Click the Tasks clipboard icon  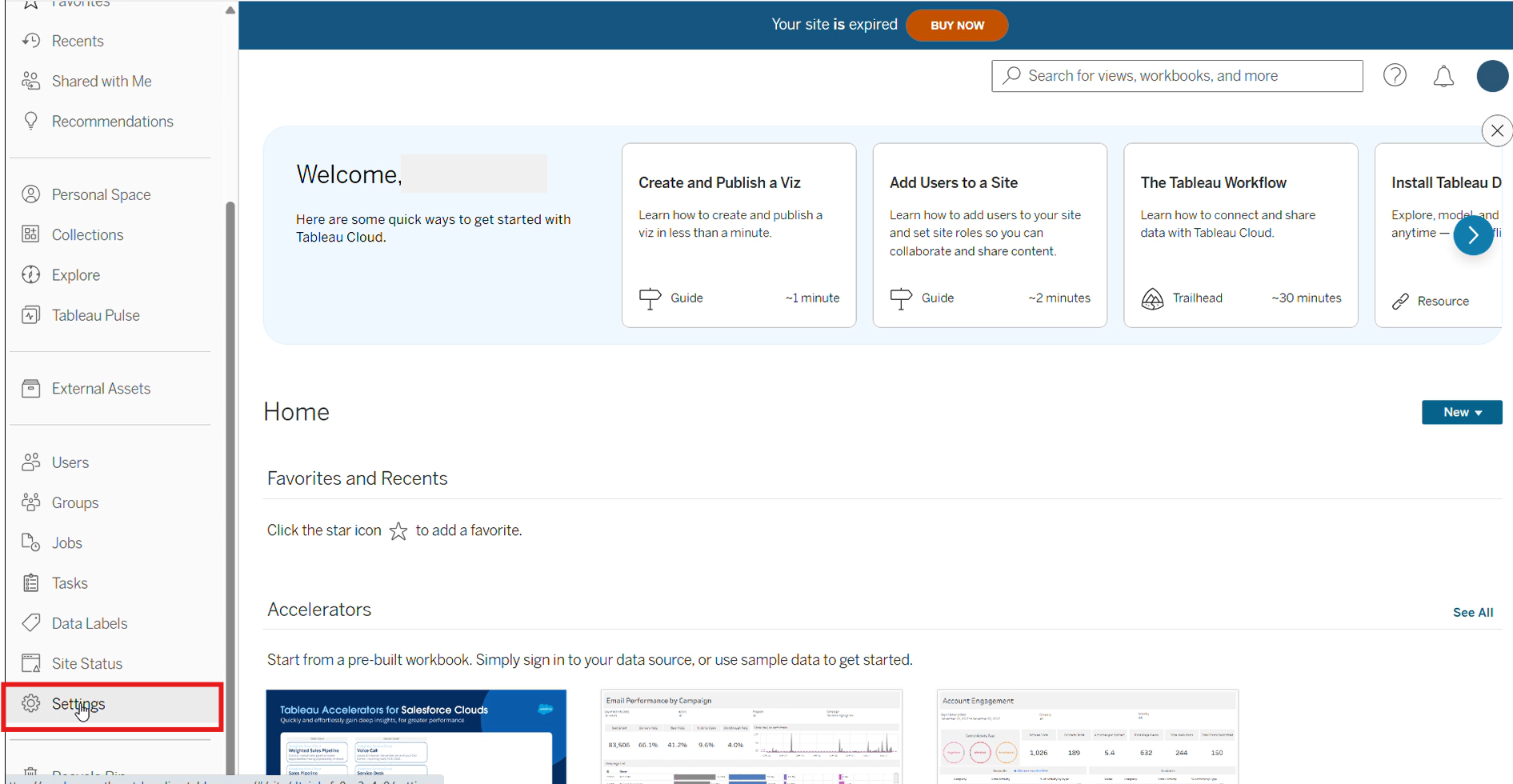coord(31,582)
